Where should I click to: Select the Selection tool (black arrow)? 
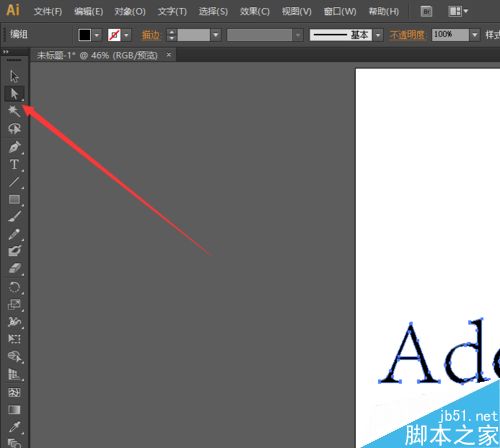click(x=14, y=76)
